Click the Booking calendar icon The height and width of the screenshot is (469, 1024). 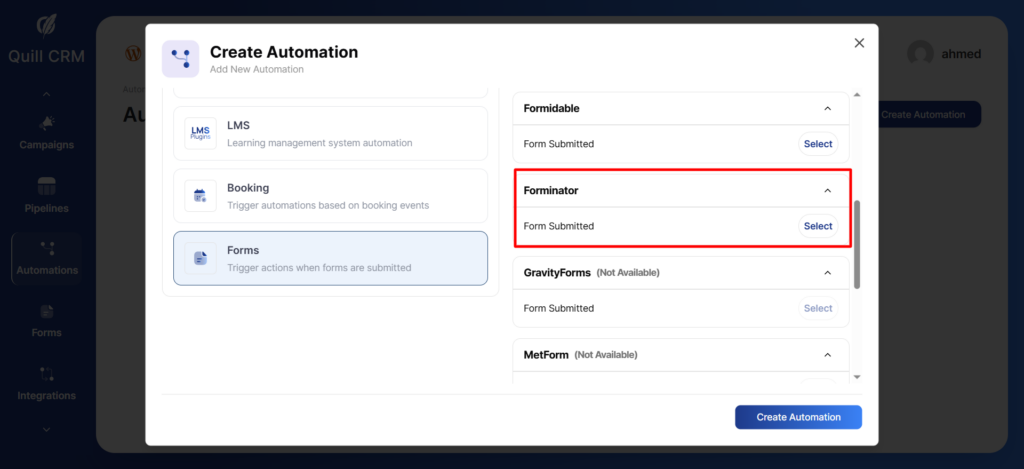click(200, 196)
